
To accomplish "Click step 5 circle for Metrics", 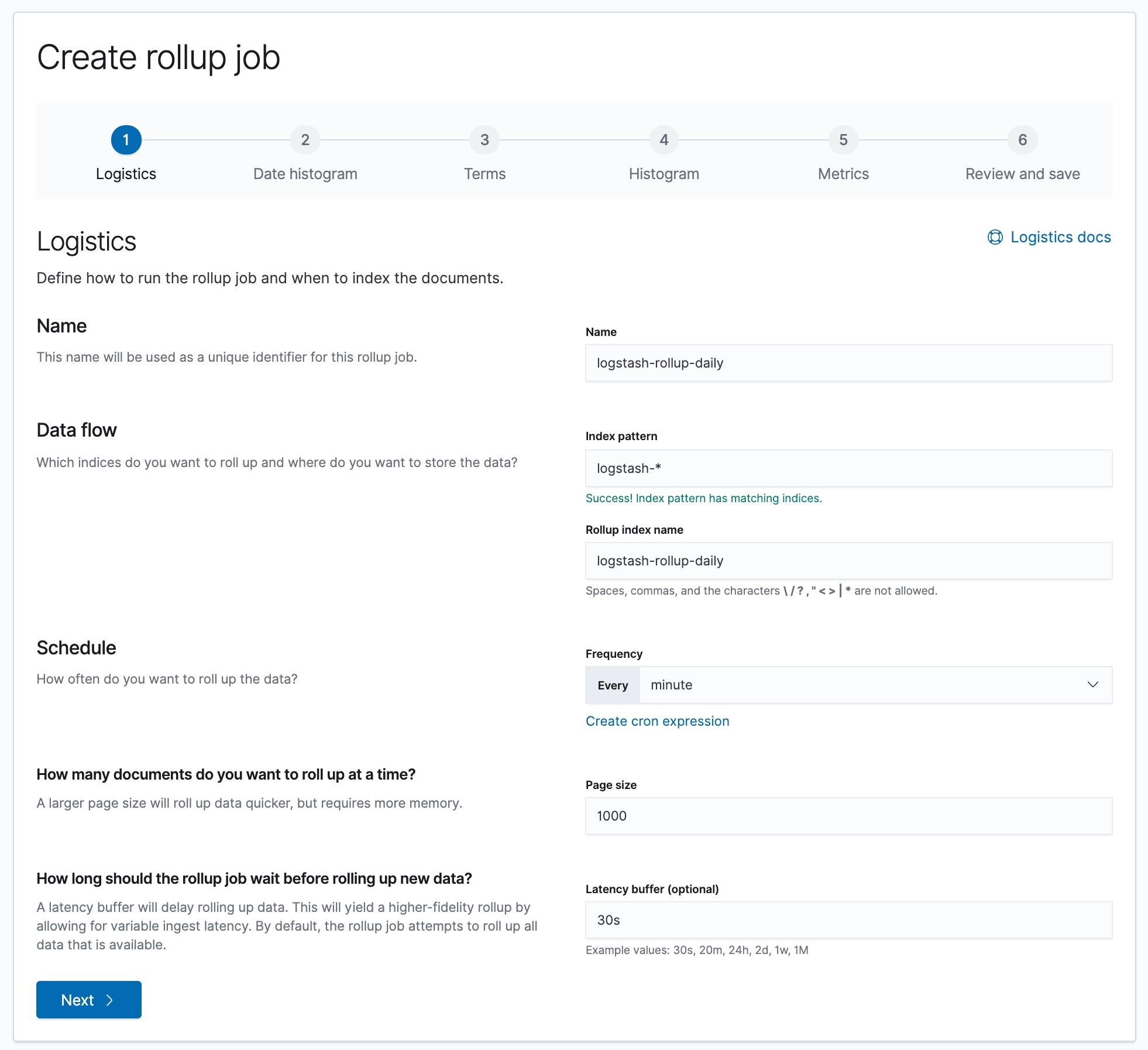I will tap(843, 140).
